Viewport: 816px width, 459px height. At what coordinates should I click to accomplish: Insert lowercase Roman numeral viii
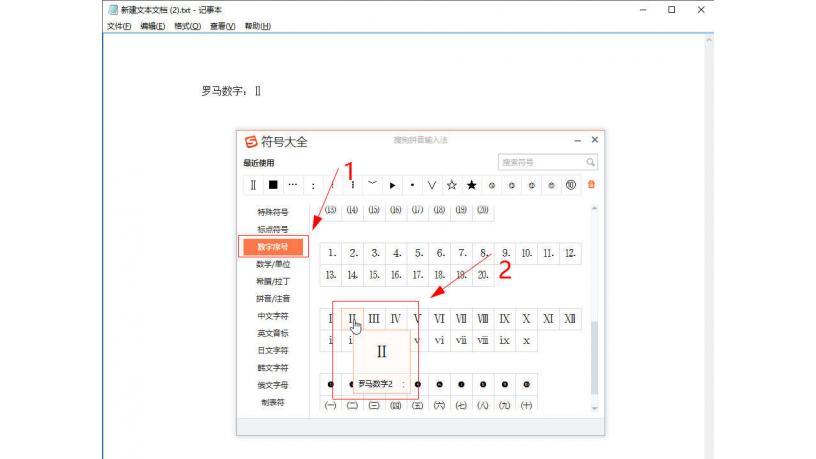pyautogui.click(x=483, y=340)
